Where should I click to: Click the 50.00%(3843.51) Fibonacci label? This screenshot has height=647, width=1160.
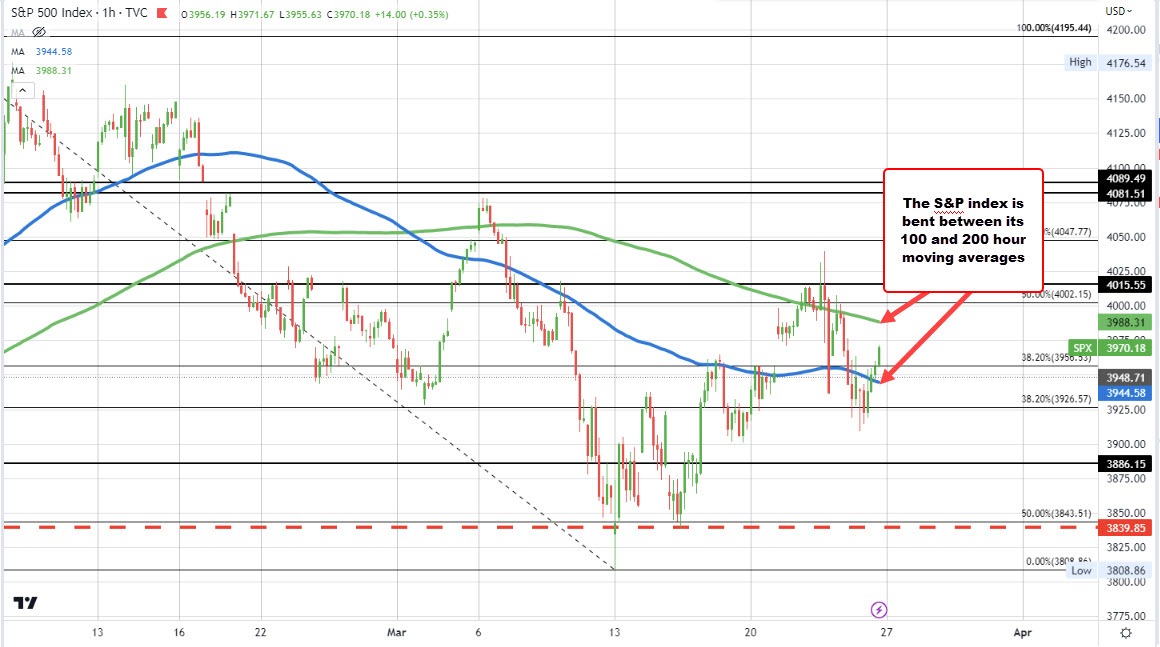1056,513
